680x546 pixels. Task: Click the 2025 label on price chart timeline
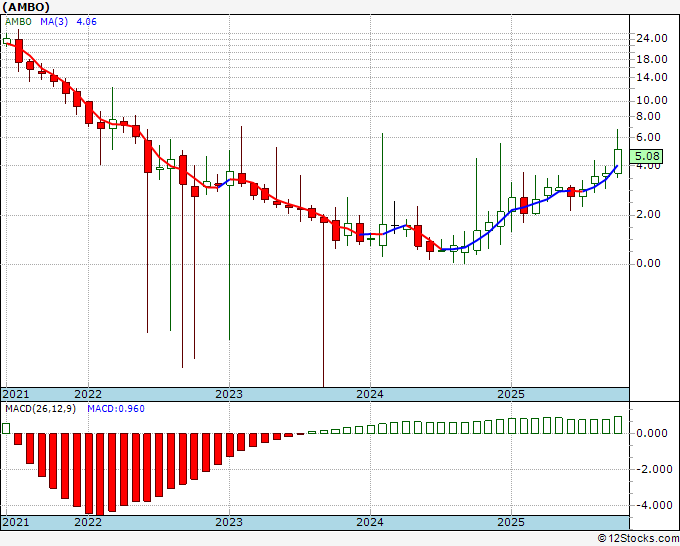pos(511,394)
